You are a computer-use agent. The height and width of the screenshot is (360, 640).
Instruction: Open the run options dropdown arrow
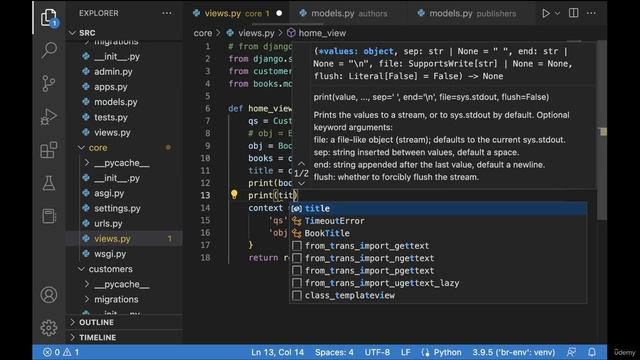coord(557,13)
